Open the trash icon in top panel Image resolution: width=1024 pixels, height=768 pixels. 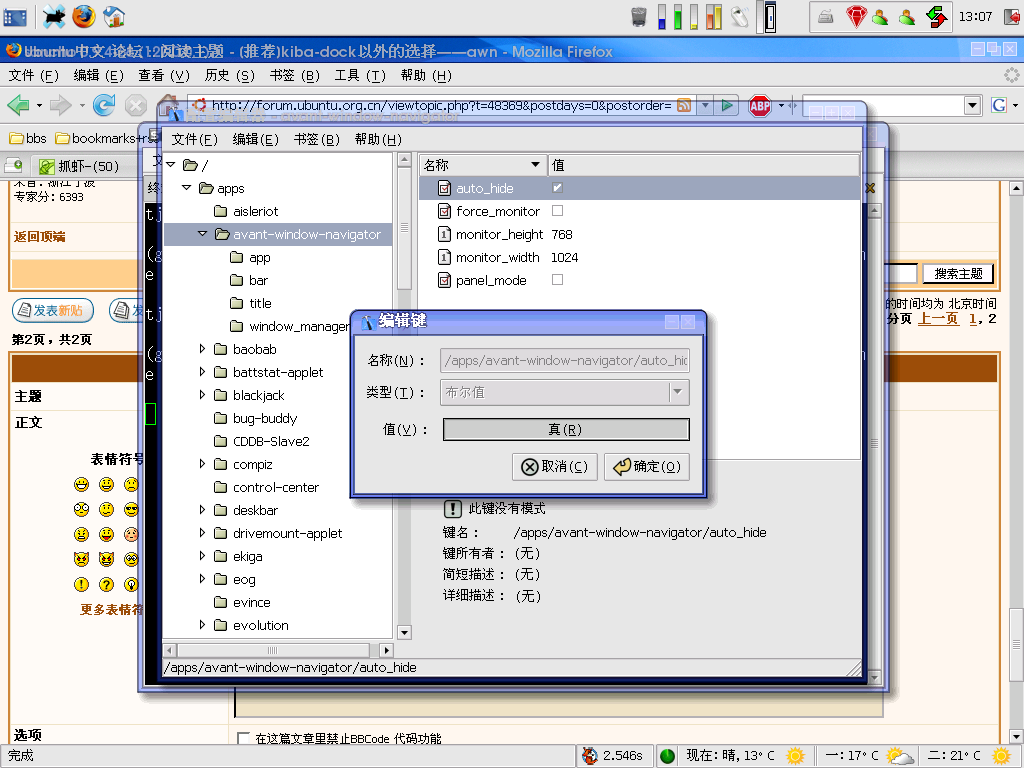pyautogui.click(x=638, y=17)
